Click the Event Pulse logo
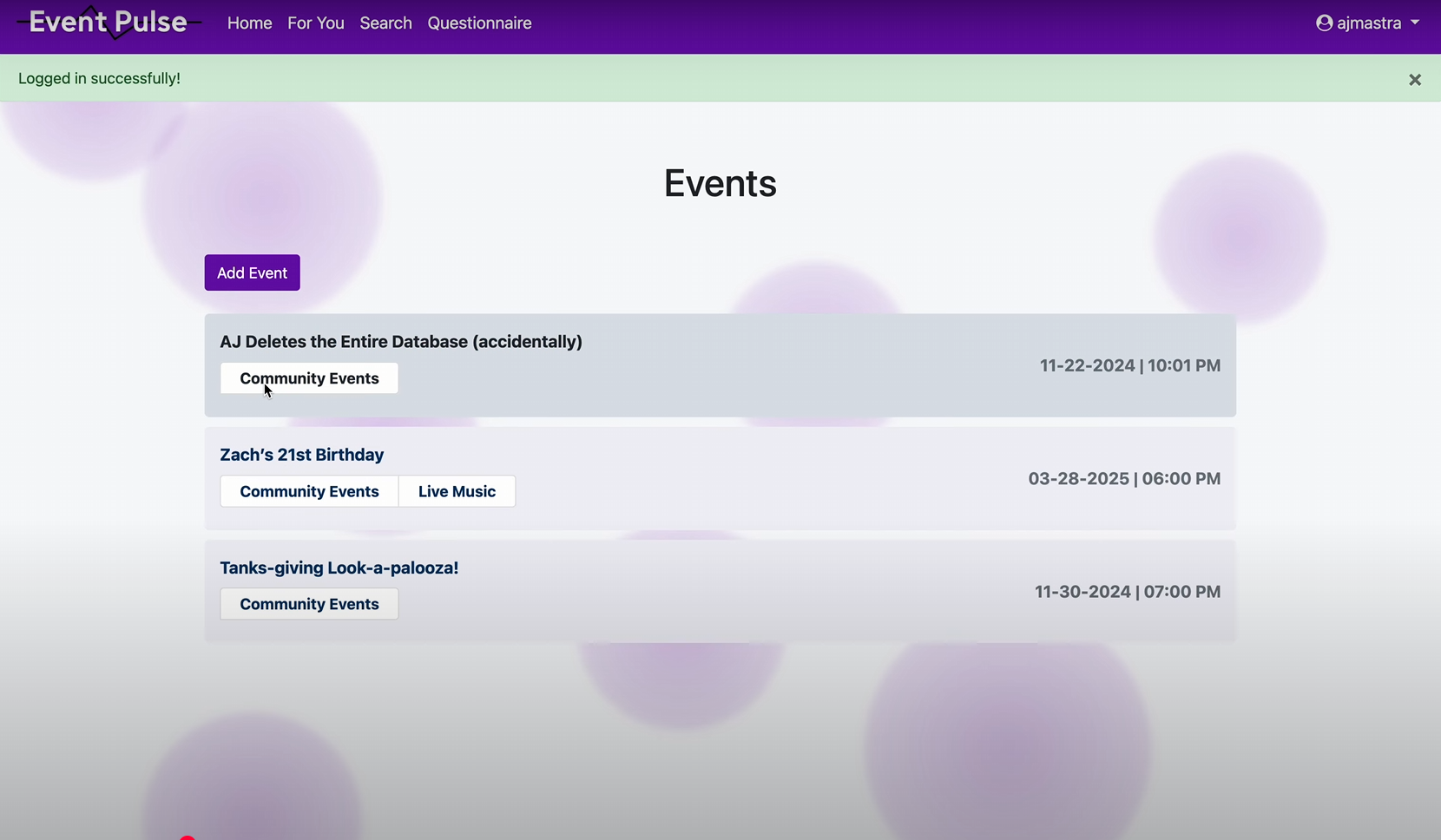The height and width of the screenshot is (840, 1441). (106, 22)
